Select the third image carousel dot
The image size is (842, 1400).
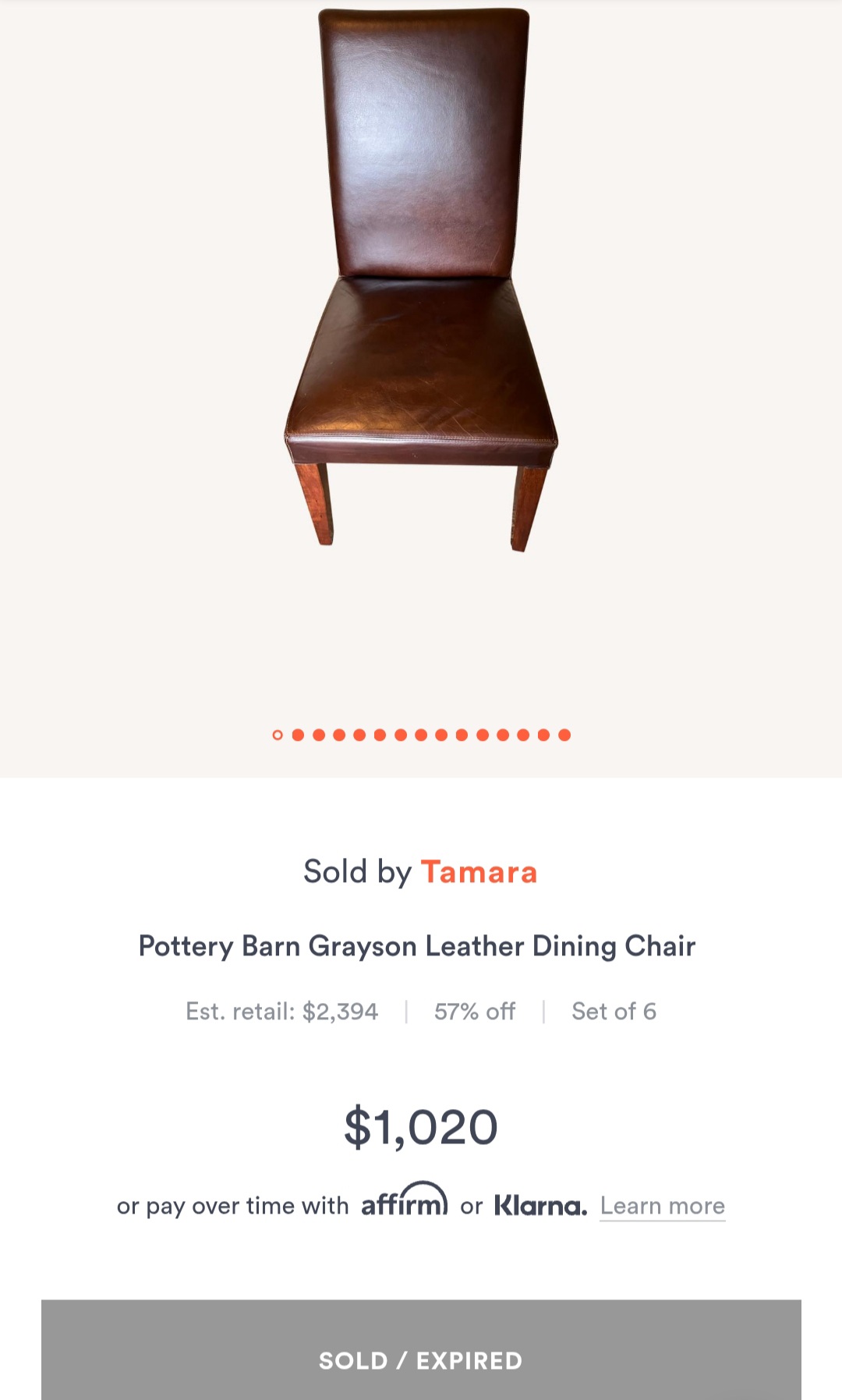(x=319, y=735)
